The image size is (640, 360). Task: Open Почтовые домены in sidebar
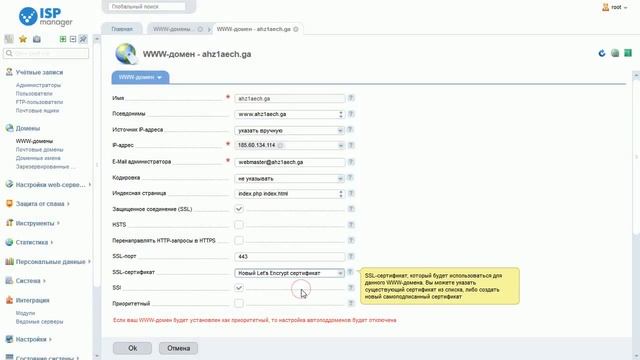[x=40, y=149]
